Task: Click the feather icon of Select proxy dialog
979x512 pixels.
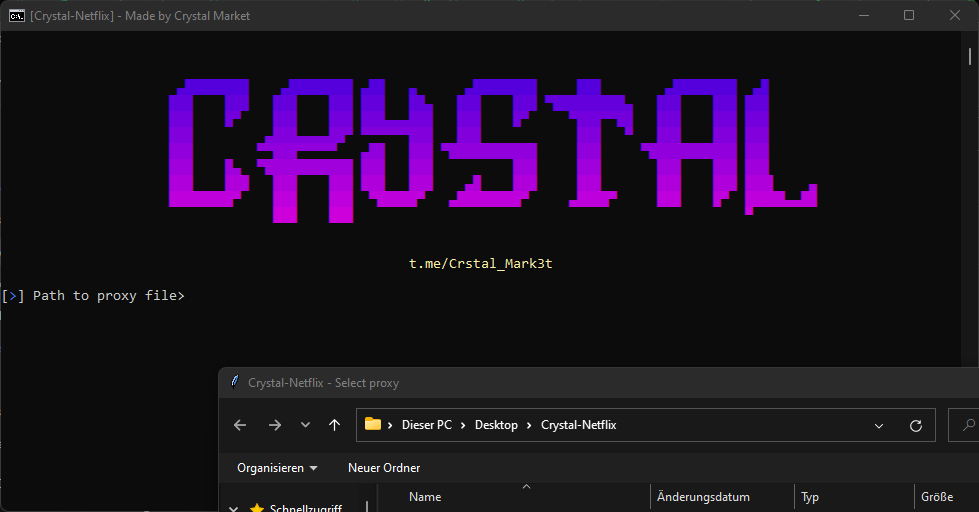Action: point(235,382)
